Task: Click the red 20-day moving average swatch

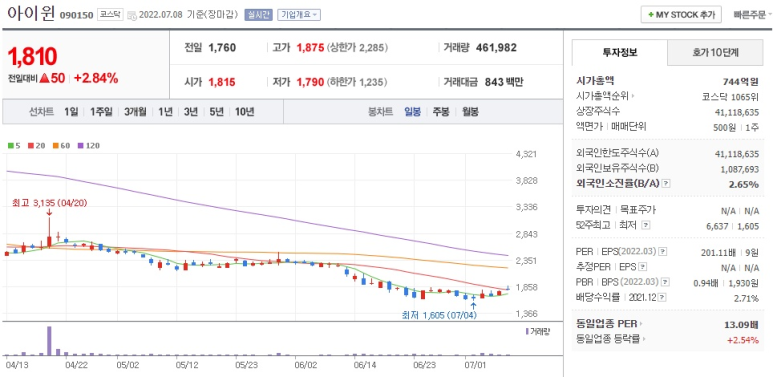Action: pyautogui.click(x=31, y=145)
